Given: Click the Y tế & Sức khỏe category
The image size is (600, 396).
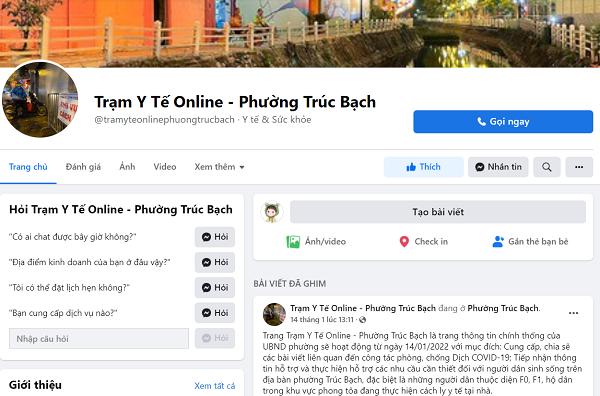Looking at the screenshot, I should [x=277, y=120].
